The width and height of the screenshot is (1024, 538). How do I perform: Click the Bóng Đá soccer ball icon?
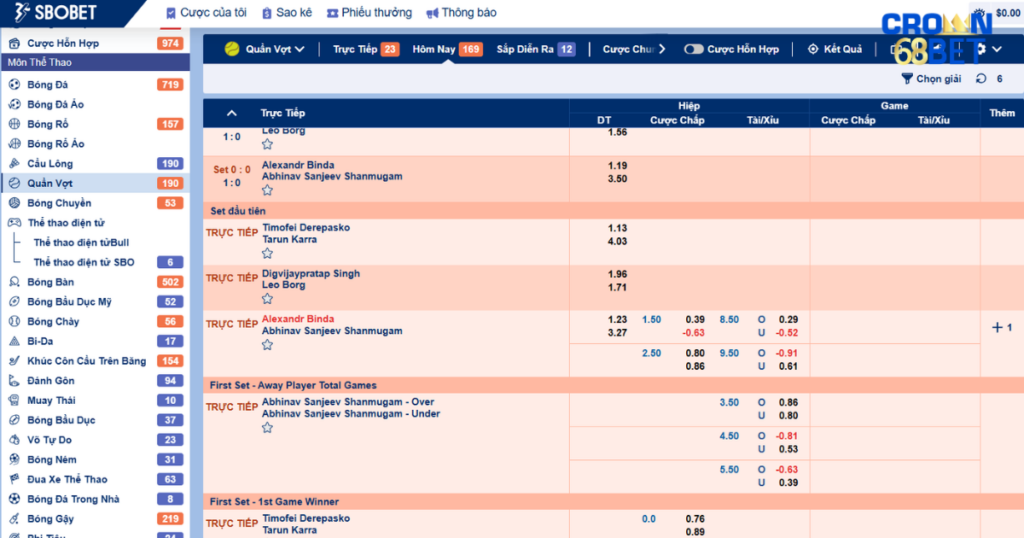tap(14, 85)
